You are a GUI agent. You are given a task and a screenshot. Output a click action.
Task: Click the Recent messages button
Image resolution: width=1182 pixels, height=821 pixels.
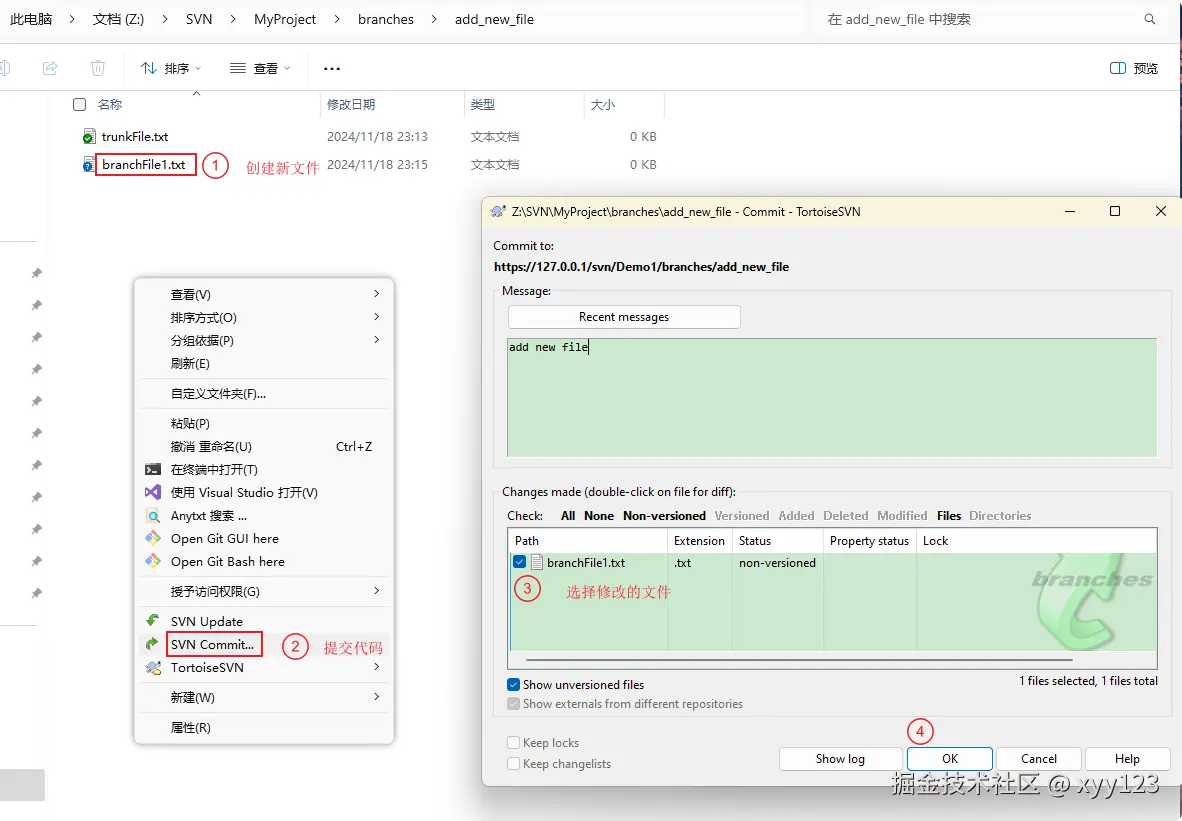[624, 317]
